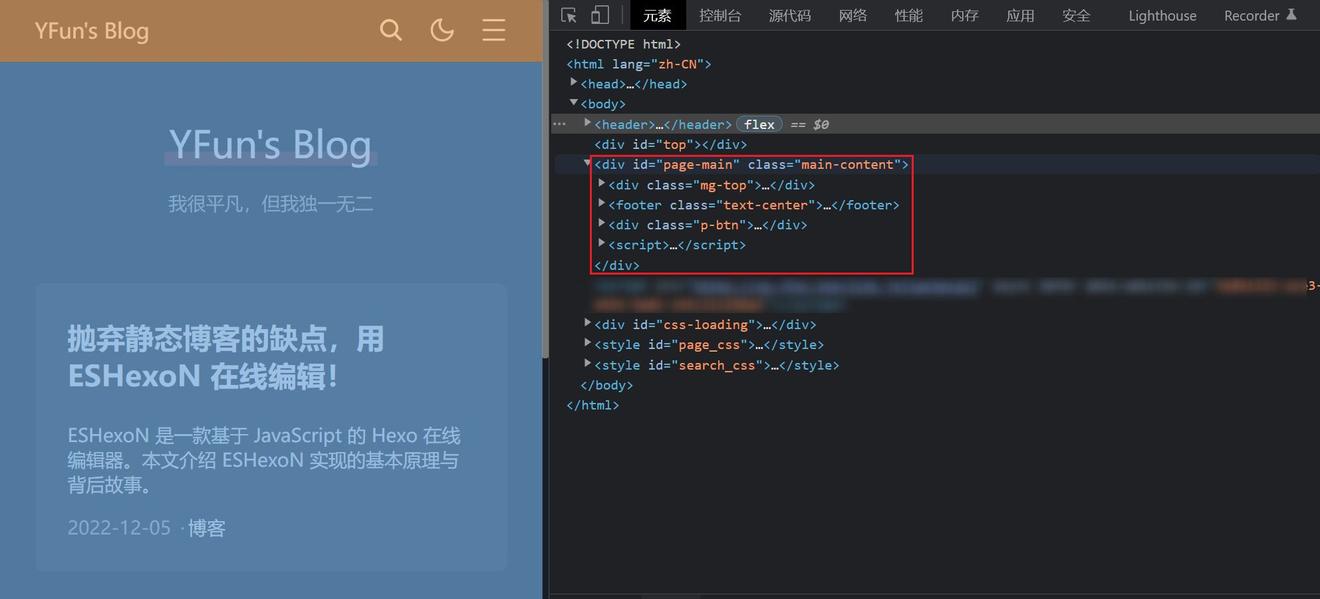Open the blog search icon
The height and width of the screenshot is (599, 1320).
point(391,30)
